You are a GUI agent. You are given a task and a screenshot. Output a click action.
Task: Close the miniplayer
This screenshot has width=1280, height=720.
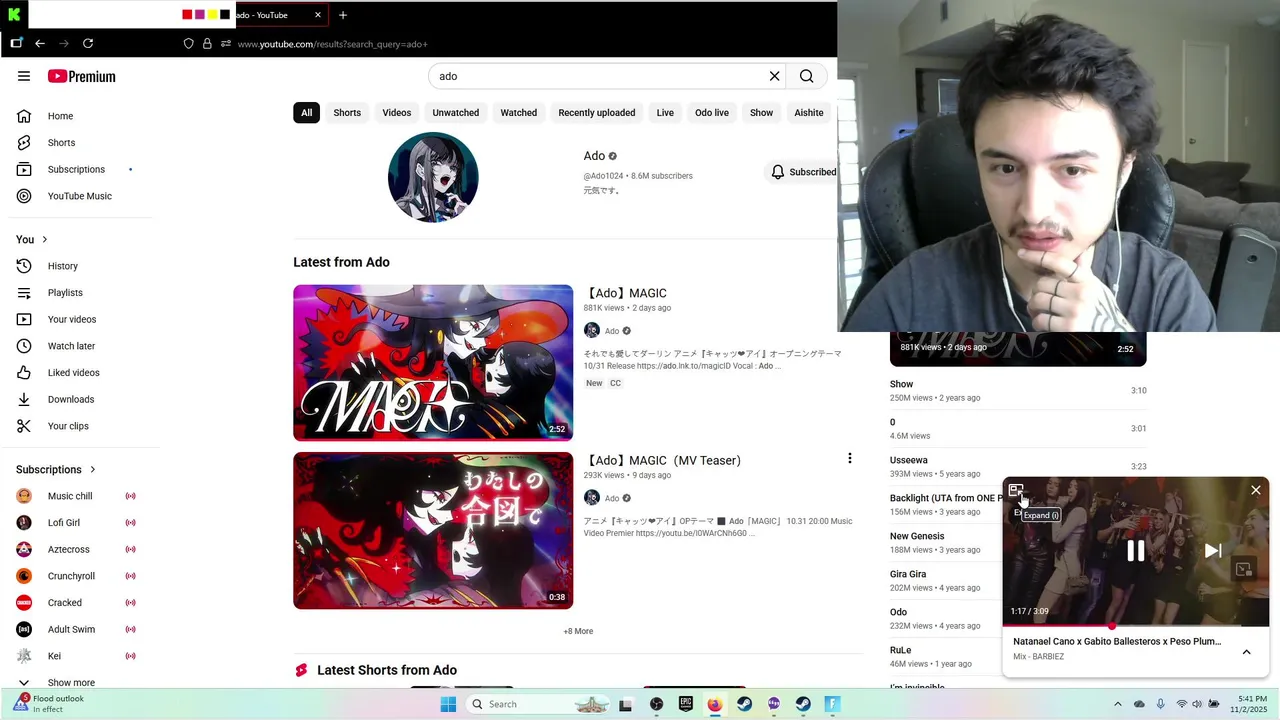pos(1256,490)
